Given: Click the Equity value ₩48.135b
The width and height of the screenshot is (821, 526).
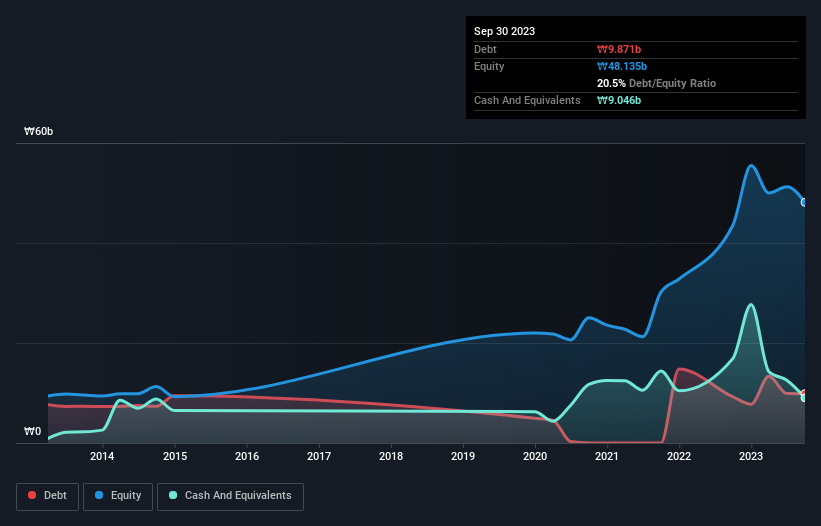Looking at the screenshot, I should pyautogui.click(x=622, y=66).
